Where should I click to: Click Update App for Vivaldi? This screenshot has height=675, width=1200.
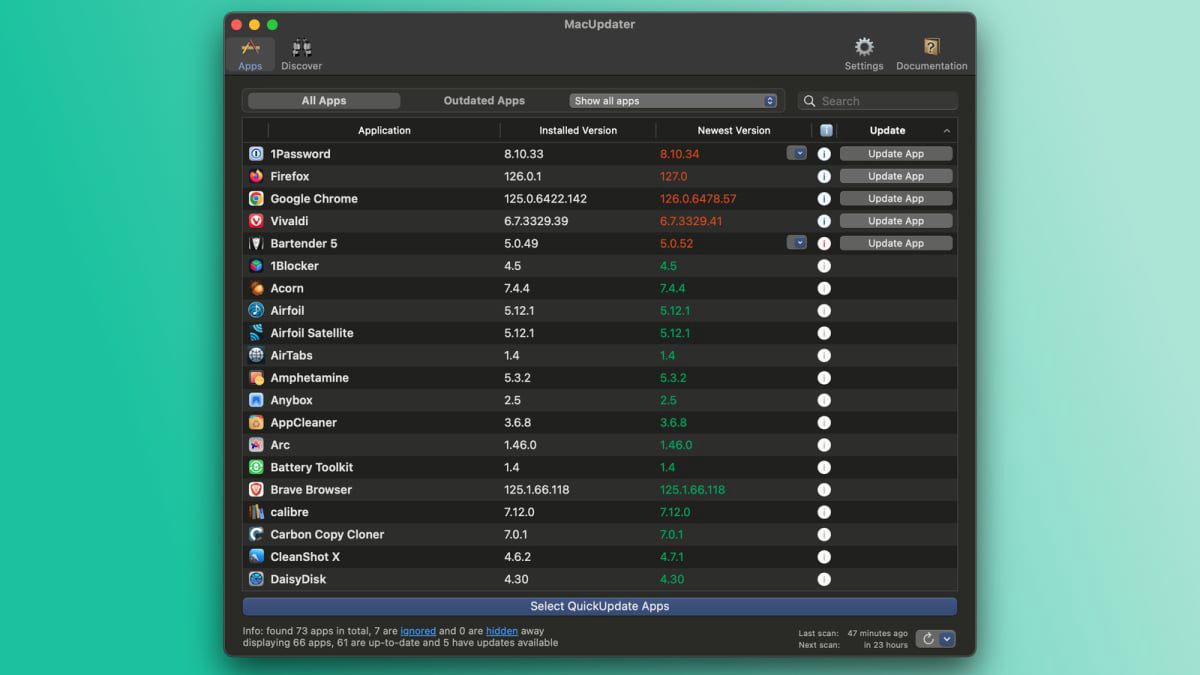tap(895, 221)
